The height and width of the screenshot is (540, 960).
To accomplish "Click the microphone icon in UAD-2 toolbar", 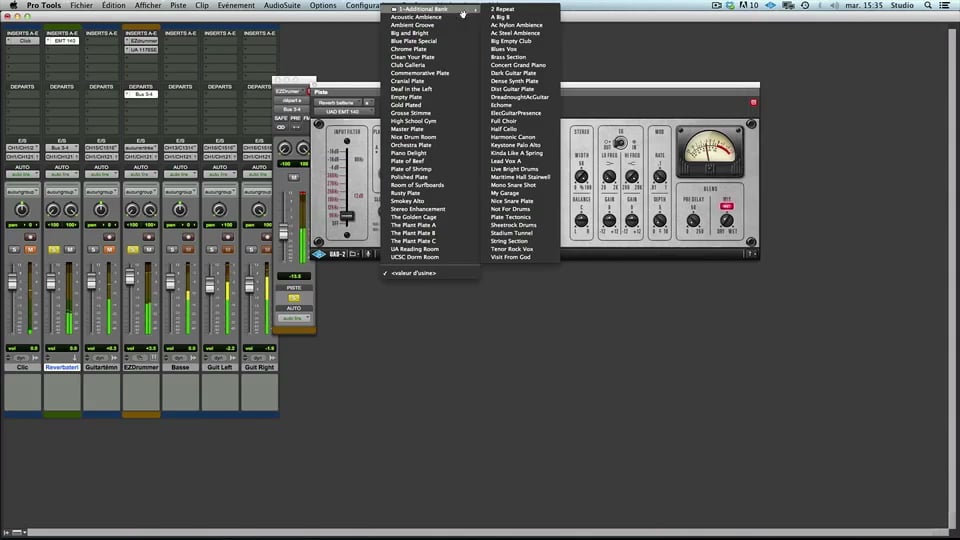I will pos(368,254).
